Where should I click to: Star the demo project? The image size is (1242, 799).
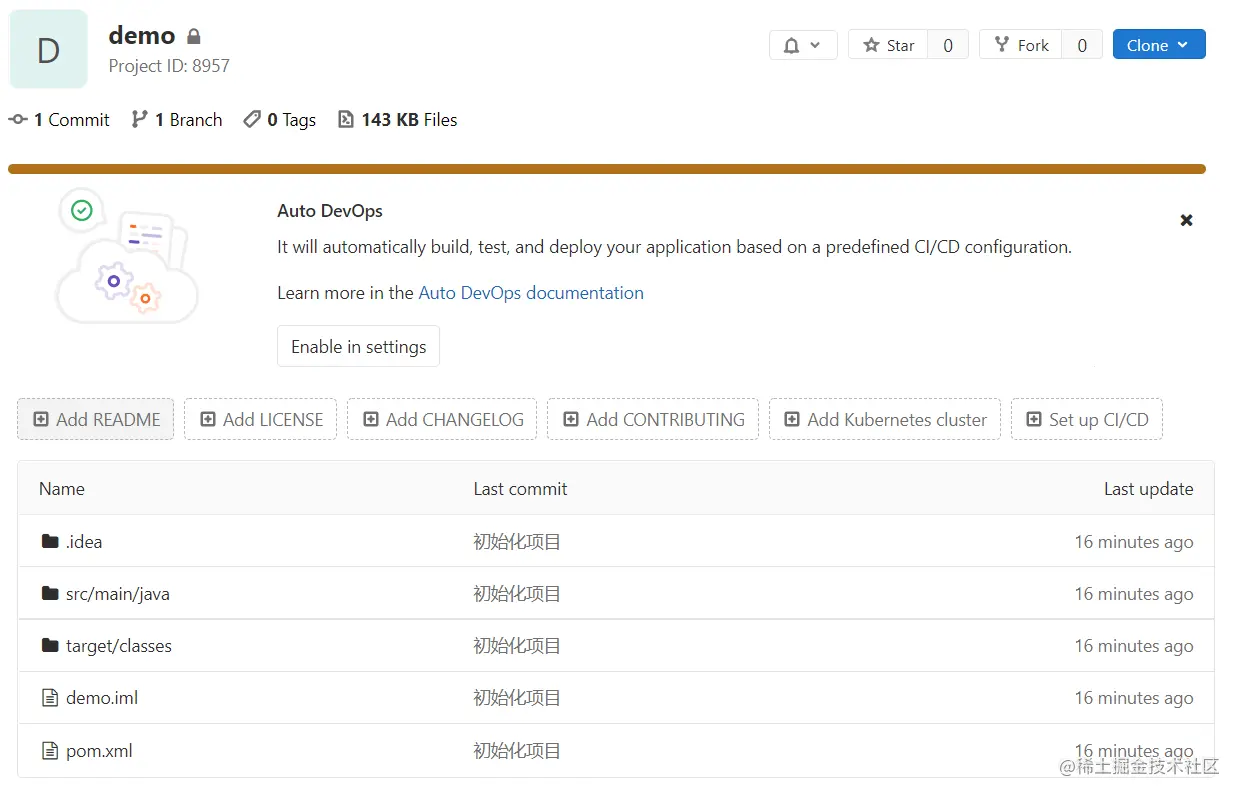tap(889, 45)
